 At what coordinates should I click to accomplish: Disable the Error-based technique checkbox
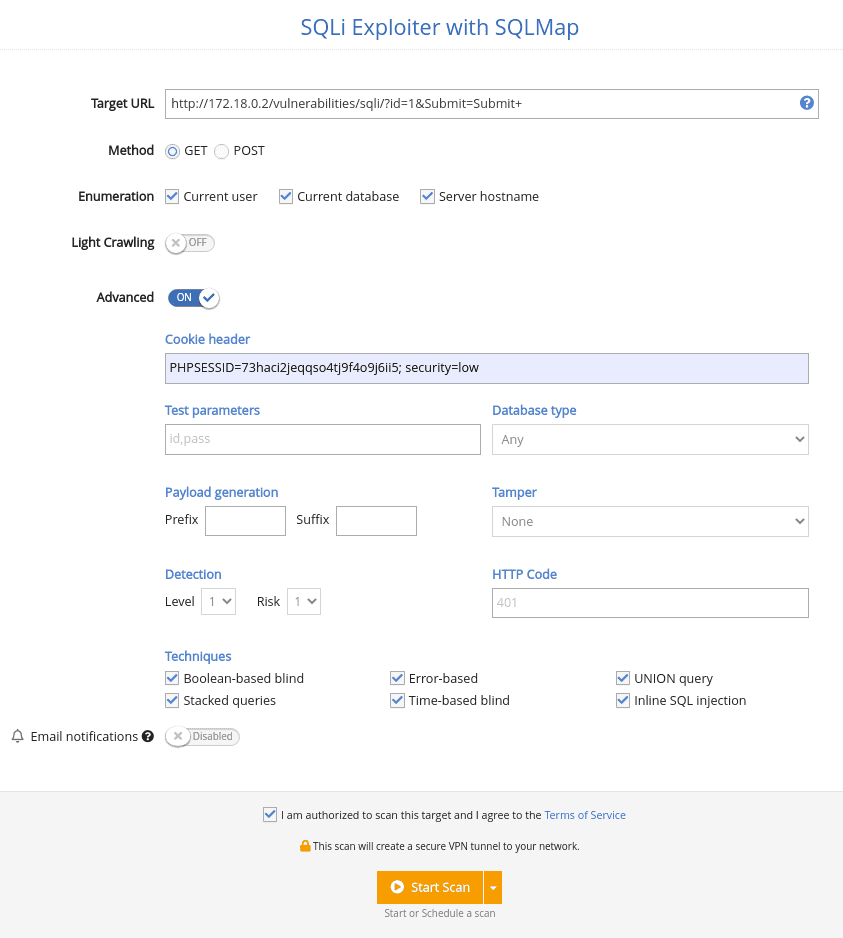(x=397, y=678)
